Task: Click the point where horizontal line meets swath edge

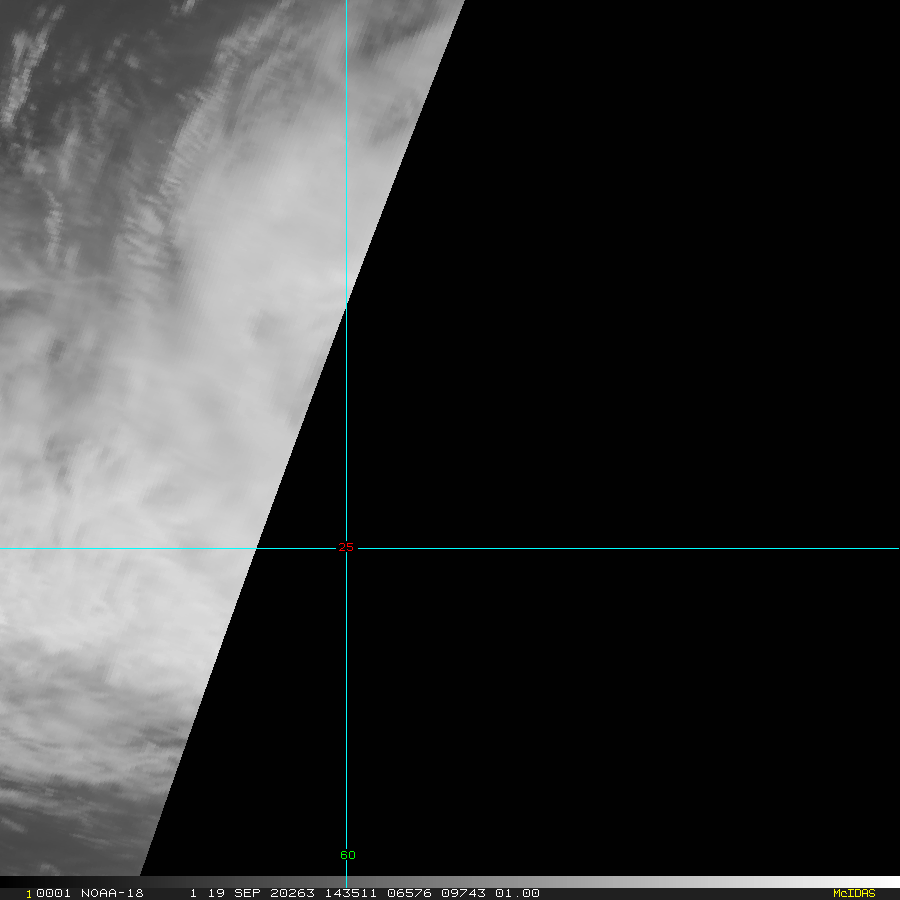Action: point(256,548)
